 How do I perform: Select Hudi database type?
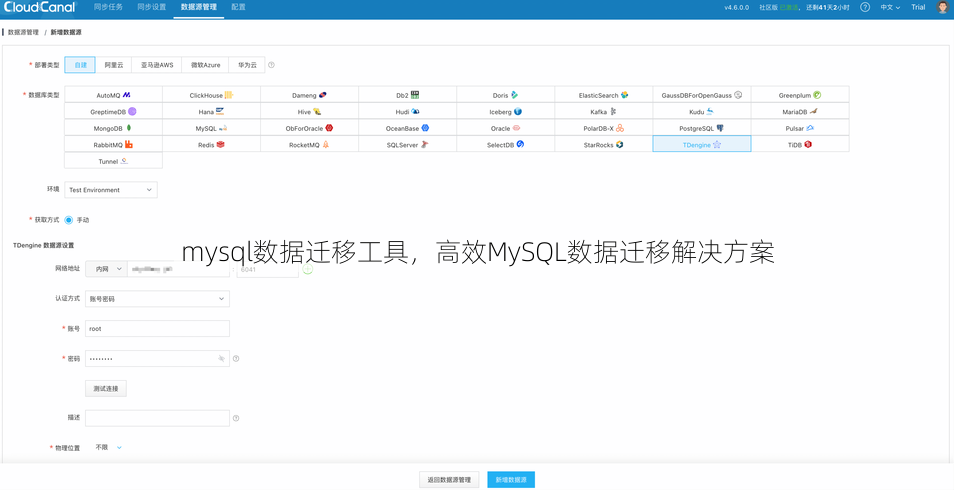[x=407, y=111]
